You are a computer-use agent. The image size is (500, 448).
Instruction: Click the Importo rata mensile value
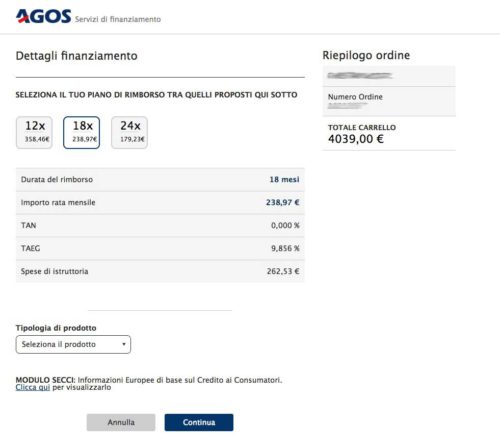pos(283,202)
